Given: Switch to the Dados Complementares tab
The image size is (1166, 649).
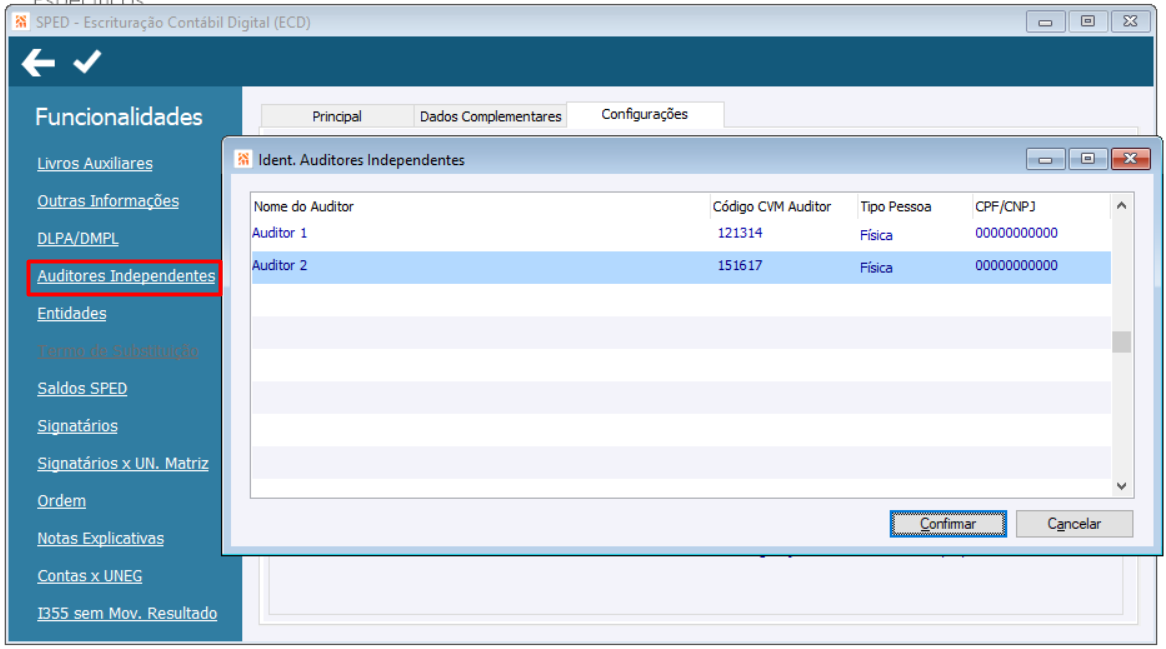Looking at the screenshot, I should click(x=490, y=116).
